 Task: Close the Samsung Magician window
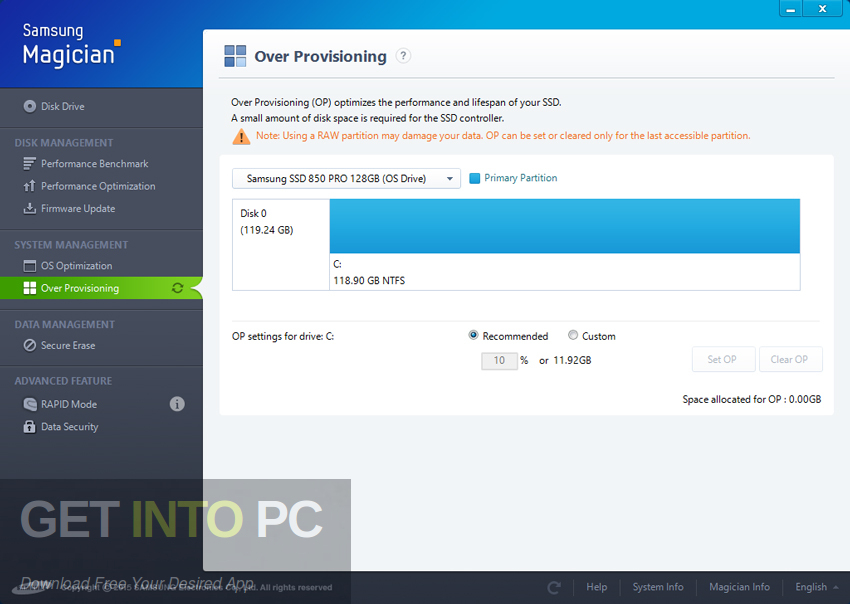point(822,9)
